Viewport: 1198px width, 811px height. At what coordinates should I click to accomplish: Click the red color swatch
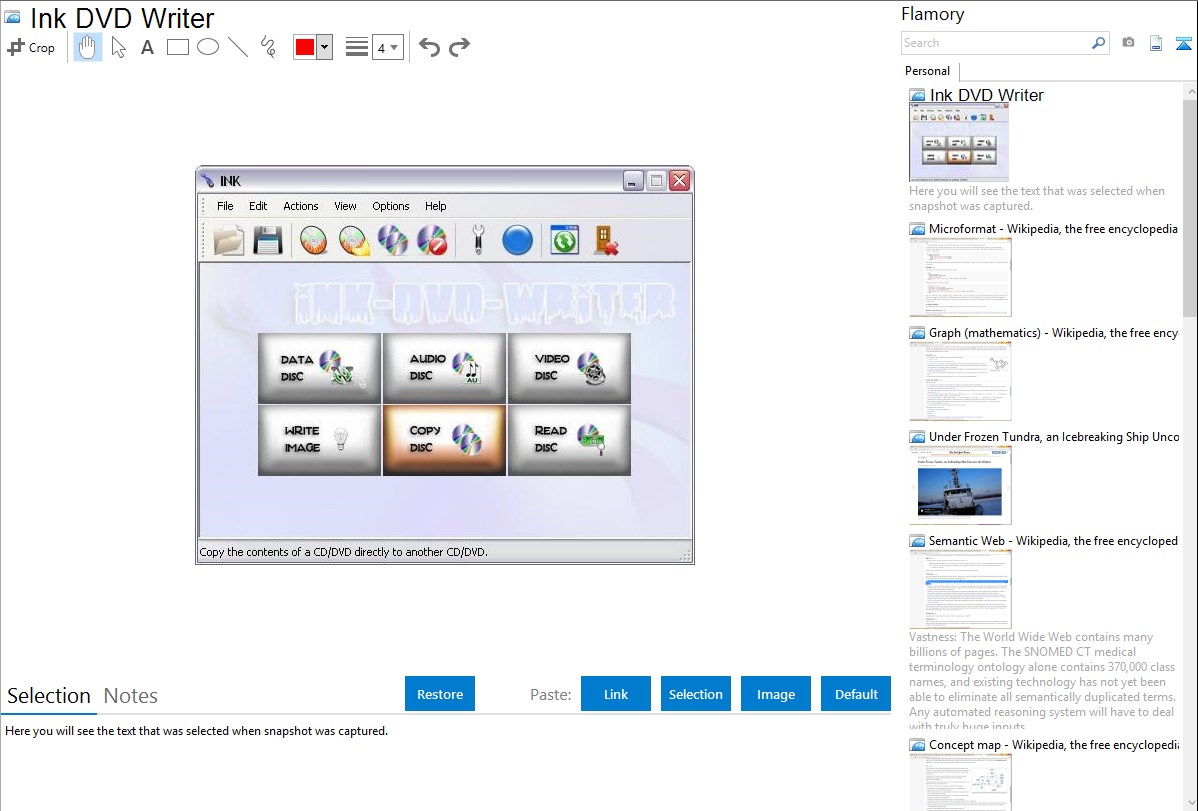click(305, 47)
